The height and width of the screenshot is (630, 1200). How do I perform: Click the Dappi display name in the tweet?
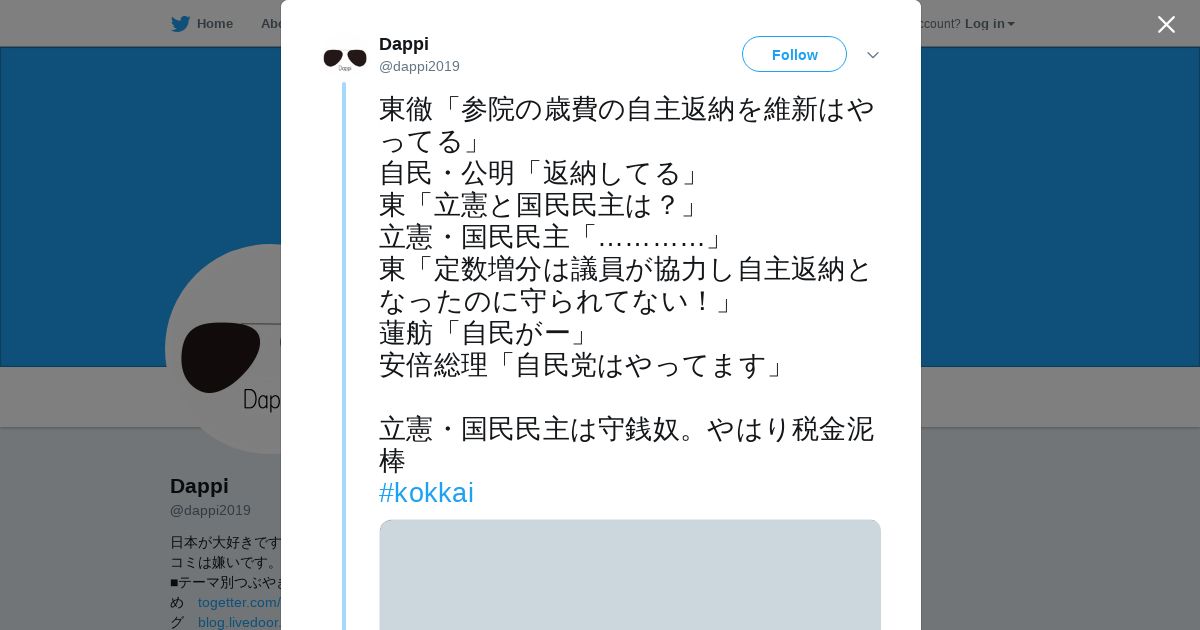pos(404,44)
